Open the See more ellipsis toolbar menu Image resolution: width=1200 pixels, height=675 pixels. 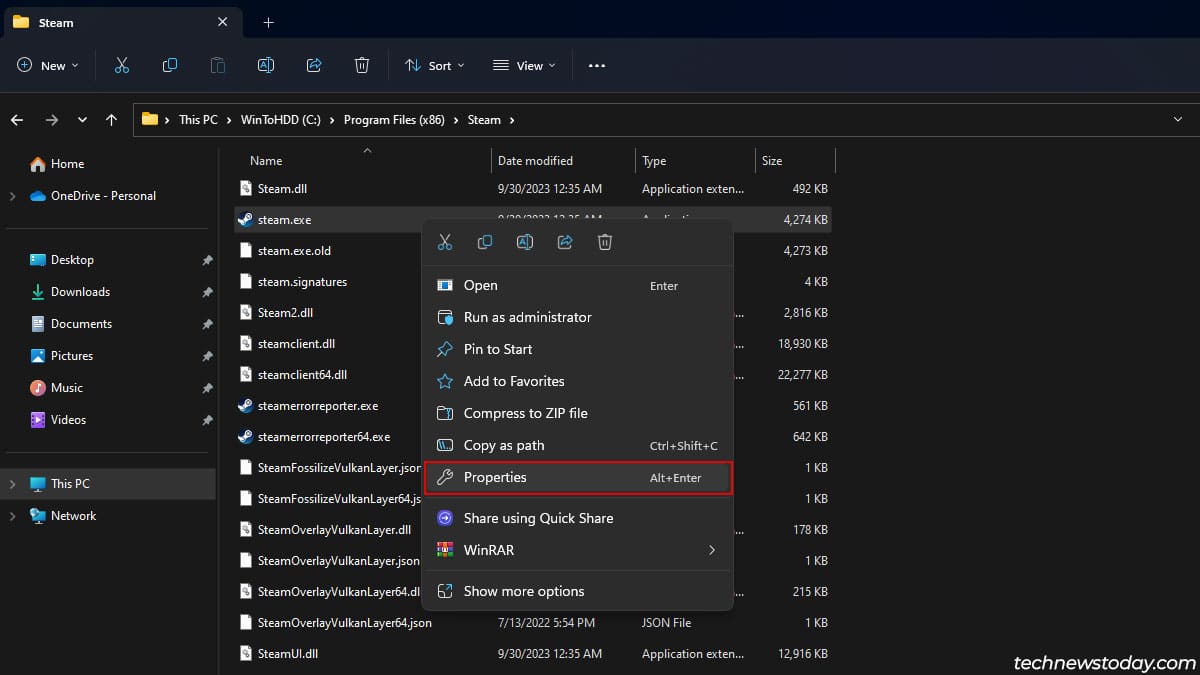(597, 65)
